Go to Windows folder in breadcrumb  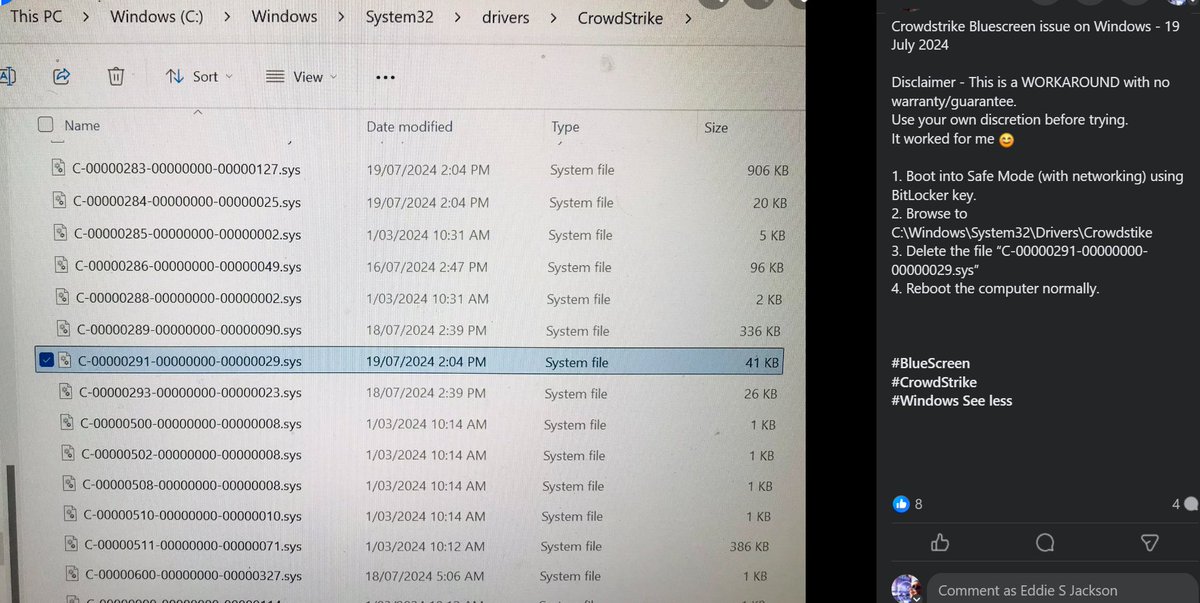click(284, 16)
